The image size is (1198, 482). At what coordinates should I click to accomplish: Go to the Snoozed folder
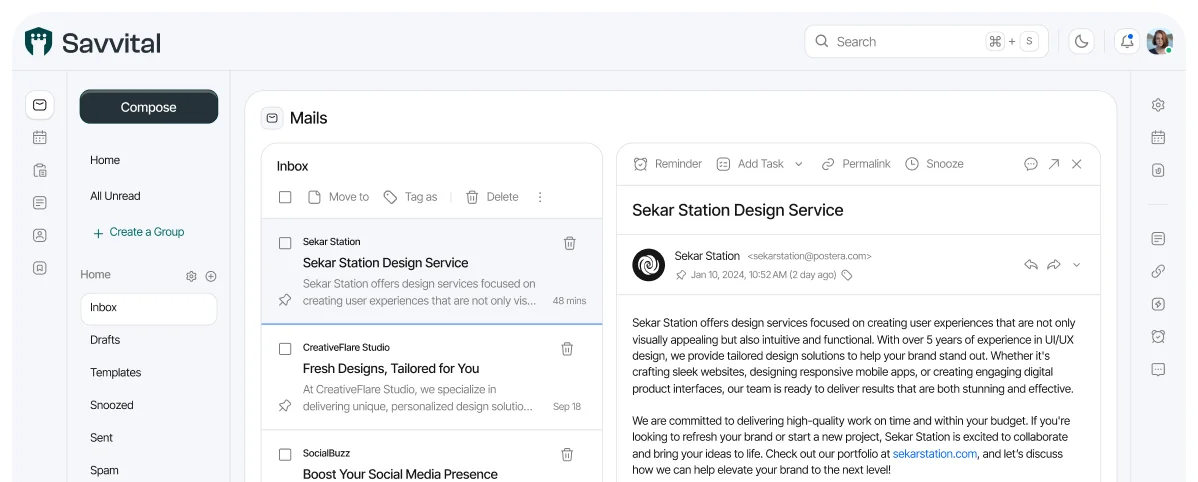(112, 405)
